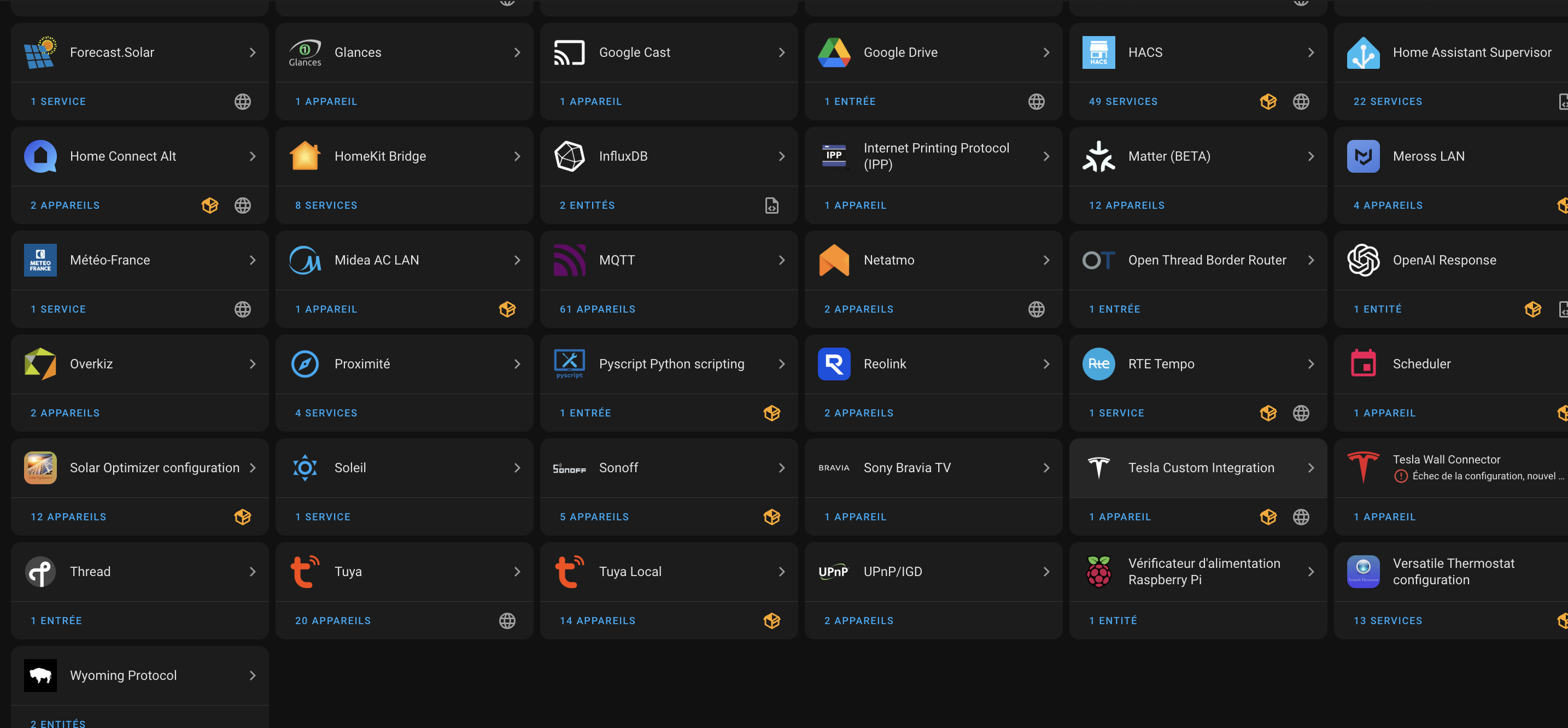The width and height of the screenshot is (1568, 728).
Task: Click the Raspberry Pi power checker logo
Action: (1098, 572)
